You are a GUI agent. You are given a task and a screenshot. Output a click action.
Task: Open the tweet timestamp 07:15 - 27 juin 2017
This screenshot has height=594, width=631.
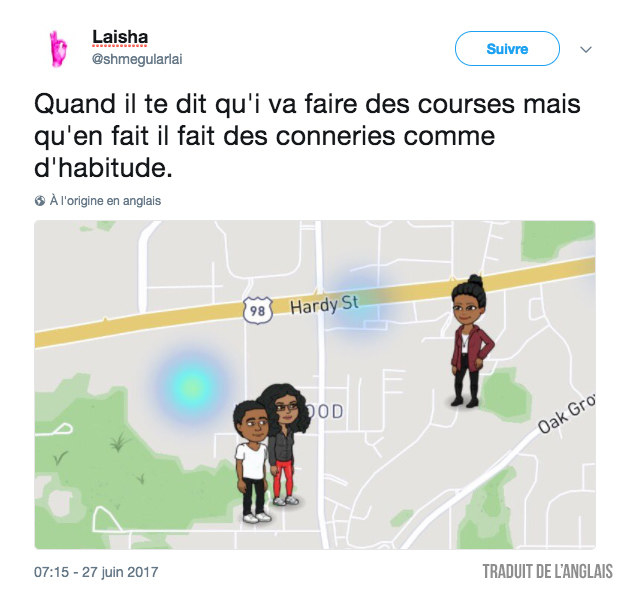pyautogui.click(x=96, y=572)
